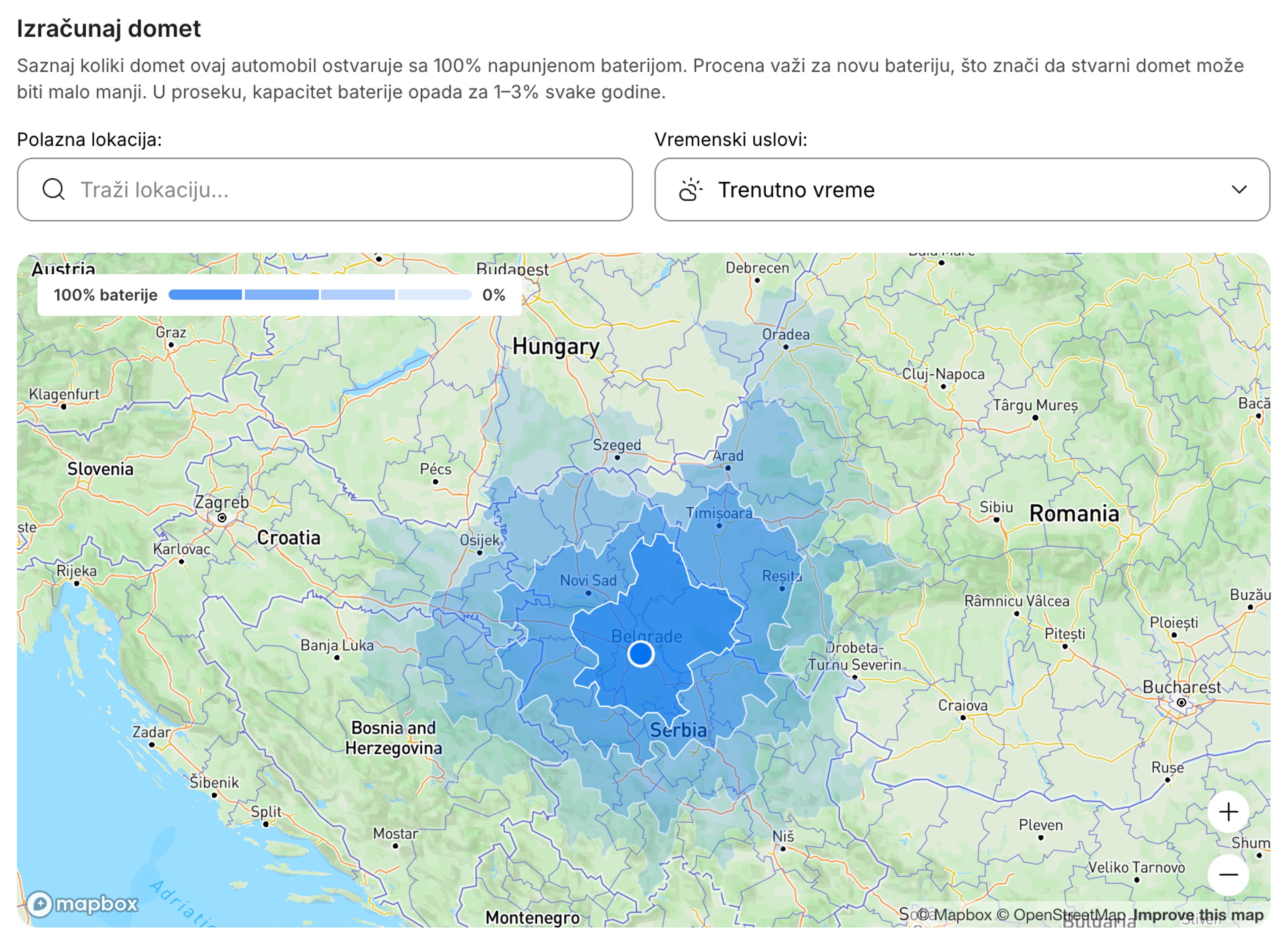The height and width of the screenshot is (942, 1288).
Task: Click the 'Split' city label
Action: [x=266, y=812]
